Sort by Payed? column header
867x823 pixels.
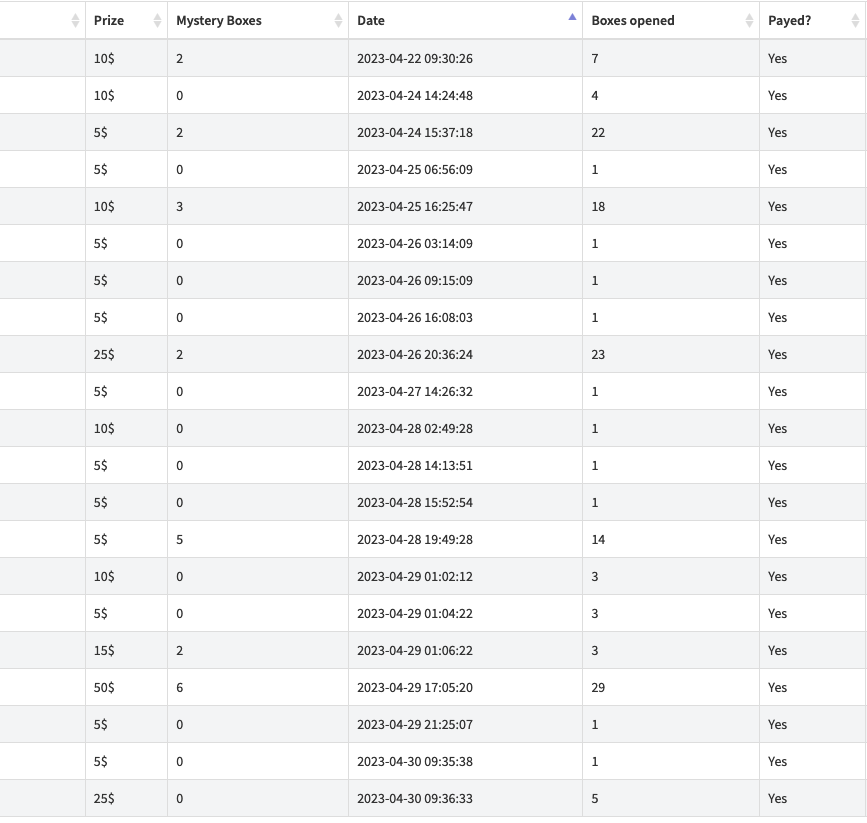pos(813,20)
